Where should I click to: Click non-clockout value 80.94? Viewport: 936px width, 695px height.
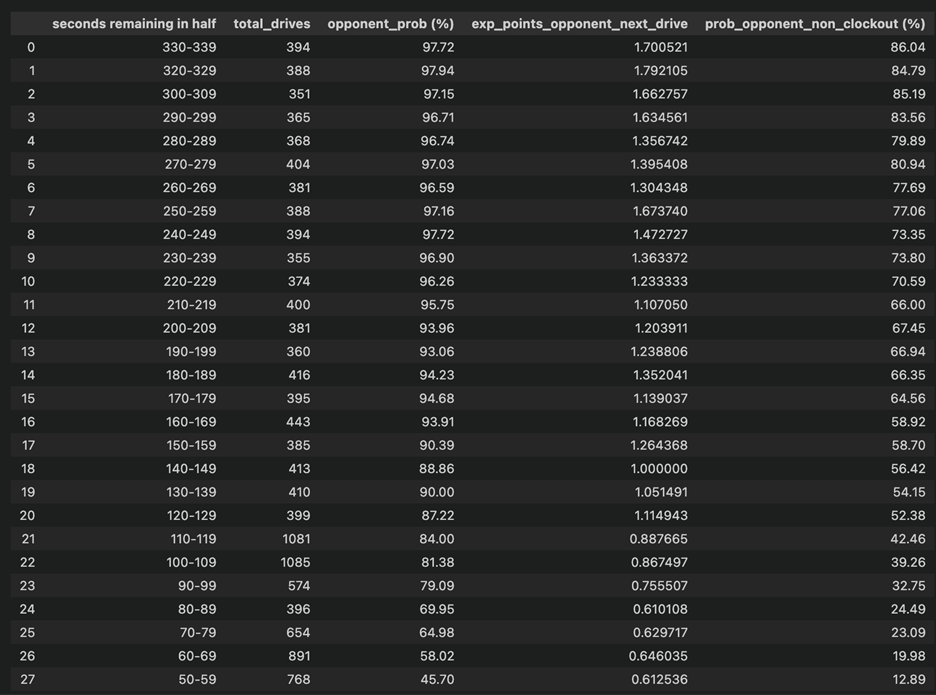[908, 164]
